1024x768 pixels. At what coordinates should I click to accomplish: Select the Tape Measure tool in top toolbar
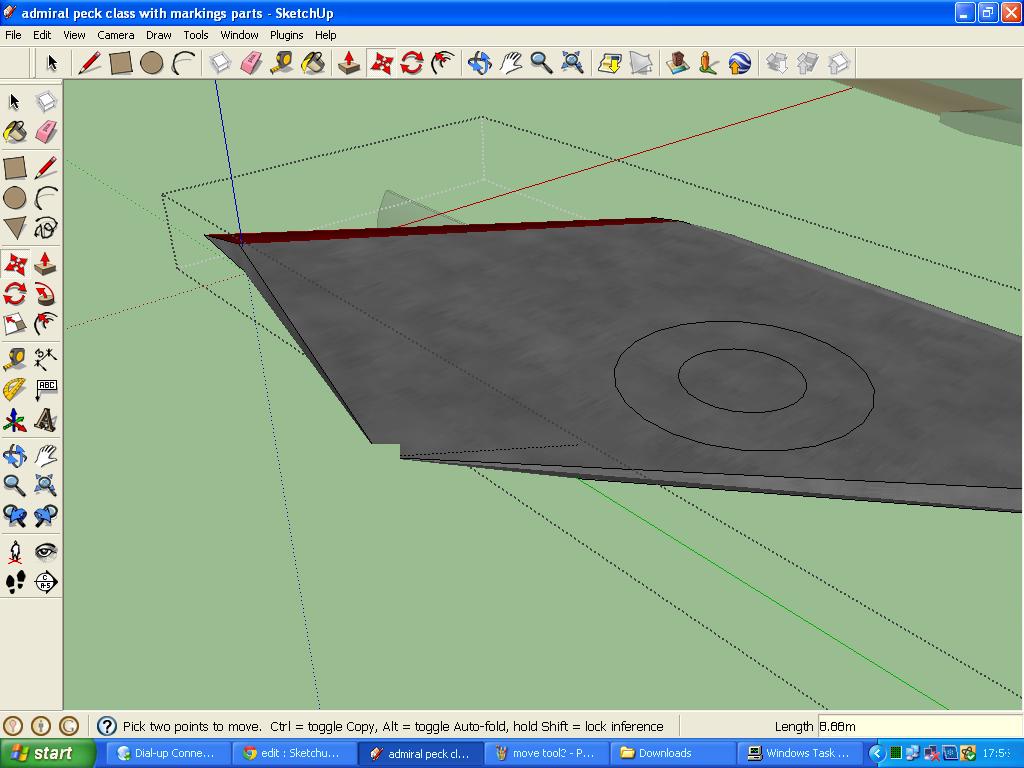pos(282,63)
